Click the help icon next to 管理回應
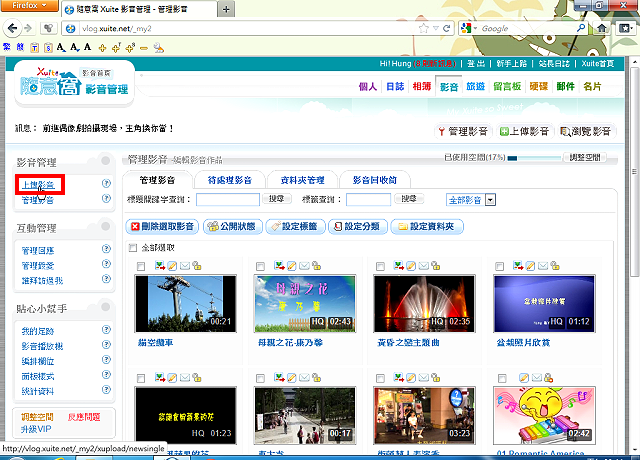Image resolution: width=640 pixels, height=460 pixels. [106, 249]
